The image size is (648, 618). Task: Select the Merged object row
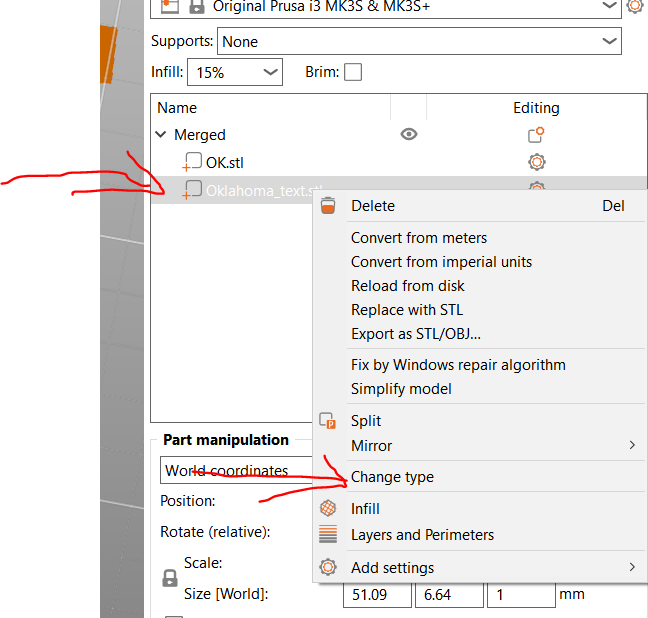pyautogui.click(x=398, y=135)
